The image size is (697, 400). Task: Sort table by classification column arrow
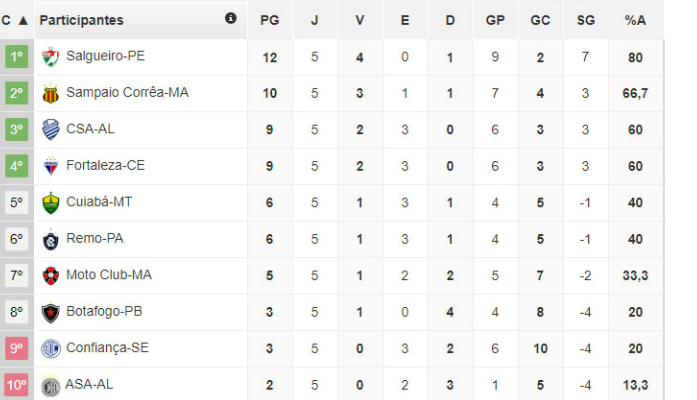coord(23,20)
